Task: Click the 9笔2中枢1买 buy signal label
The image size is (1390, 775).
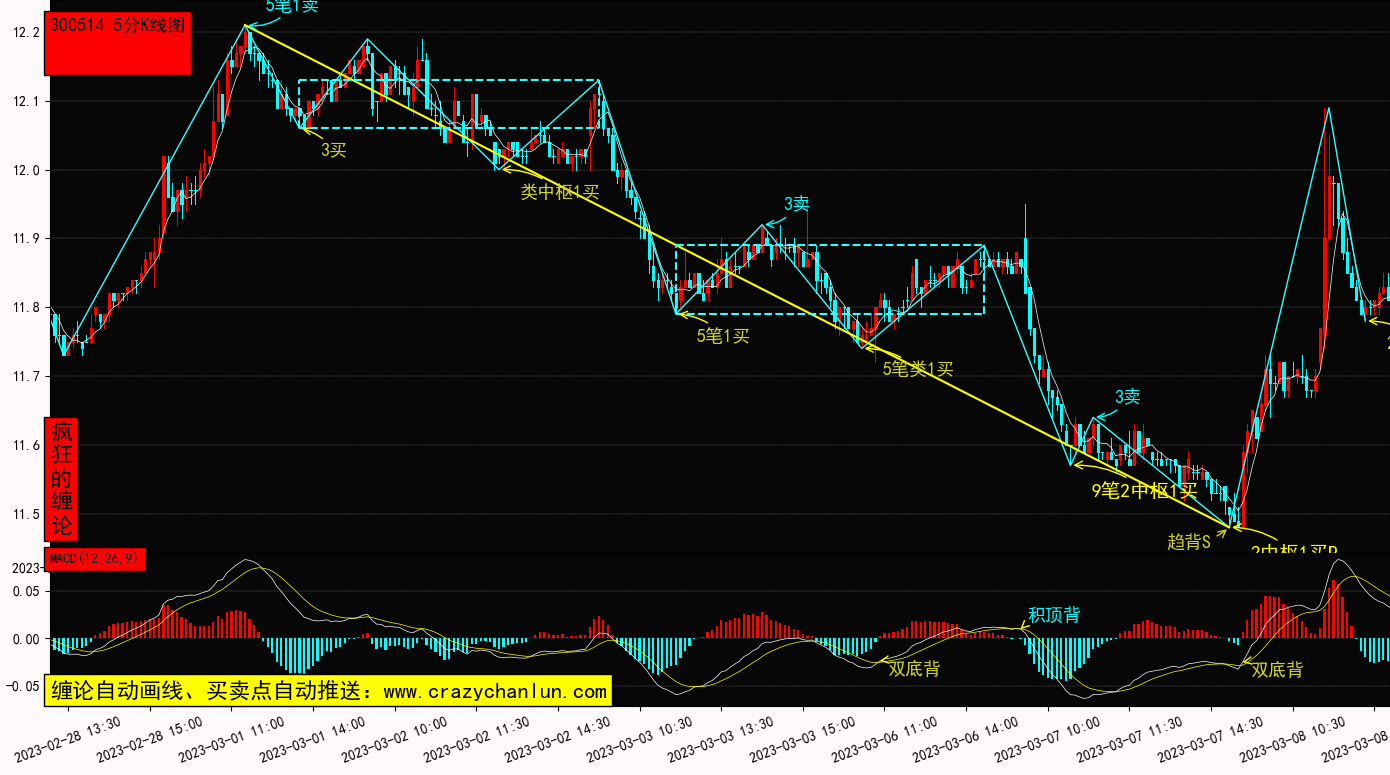Action: click(1143, 490)
